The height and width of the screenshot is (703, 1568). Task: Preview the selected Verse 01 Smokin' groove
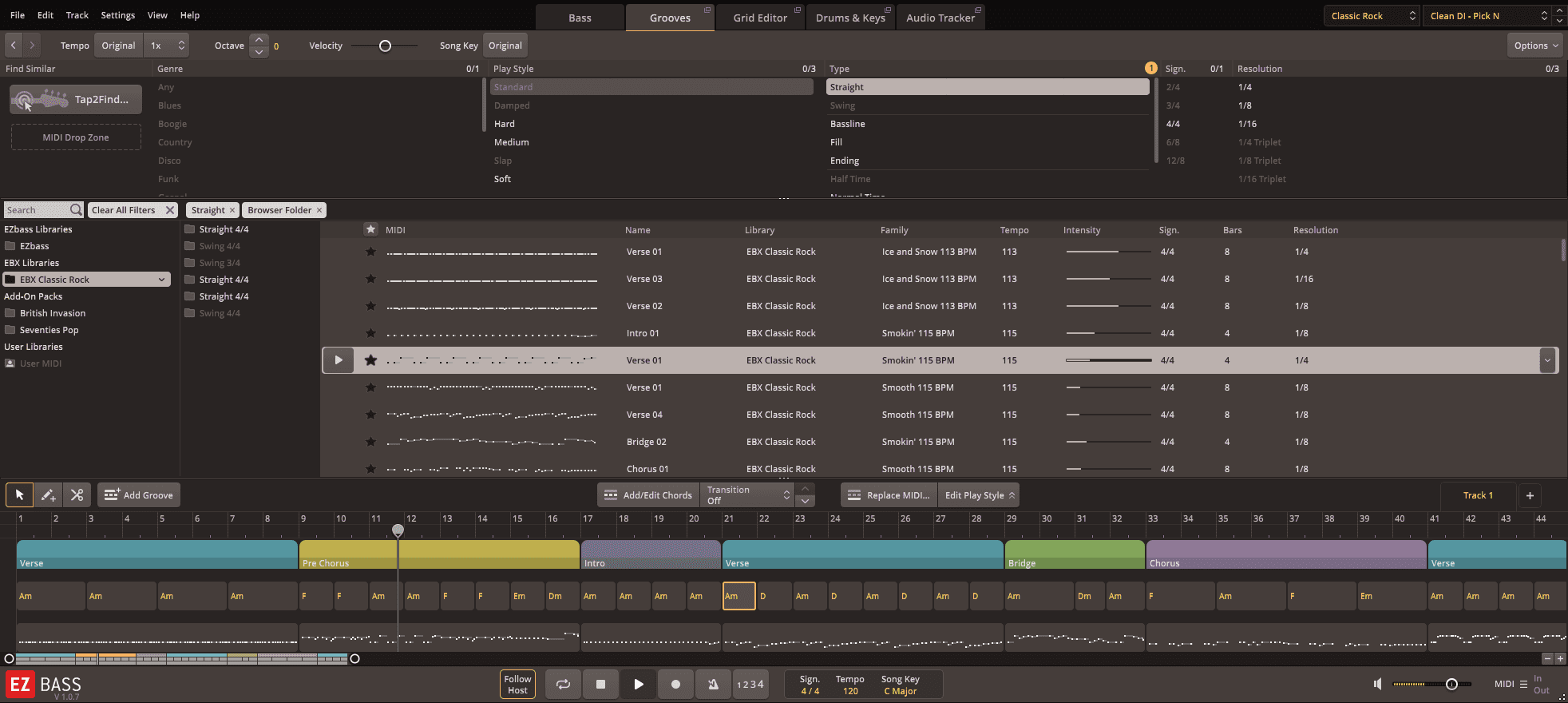tap(339, 360)
